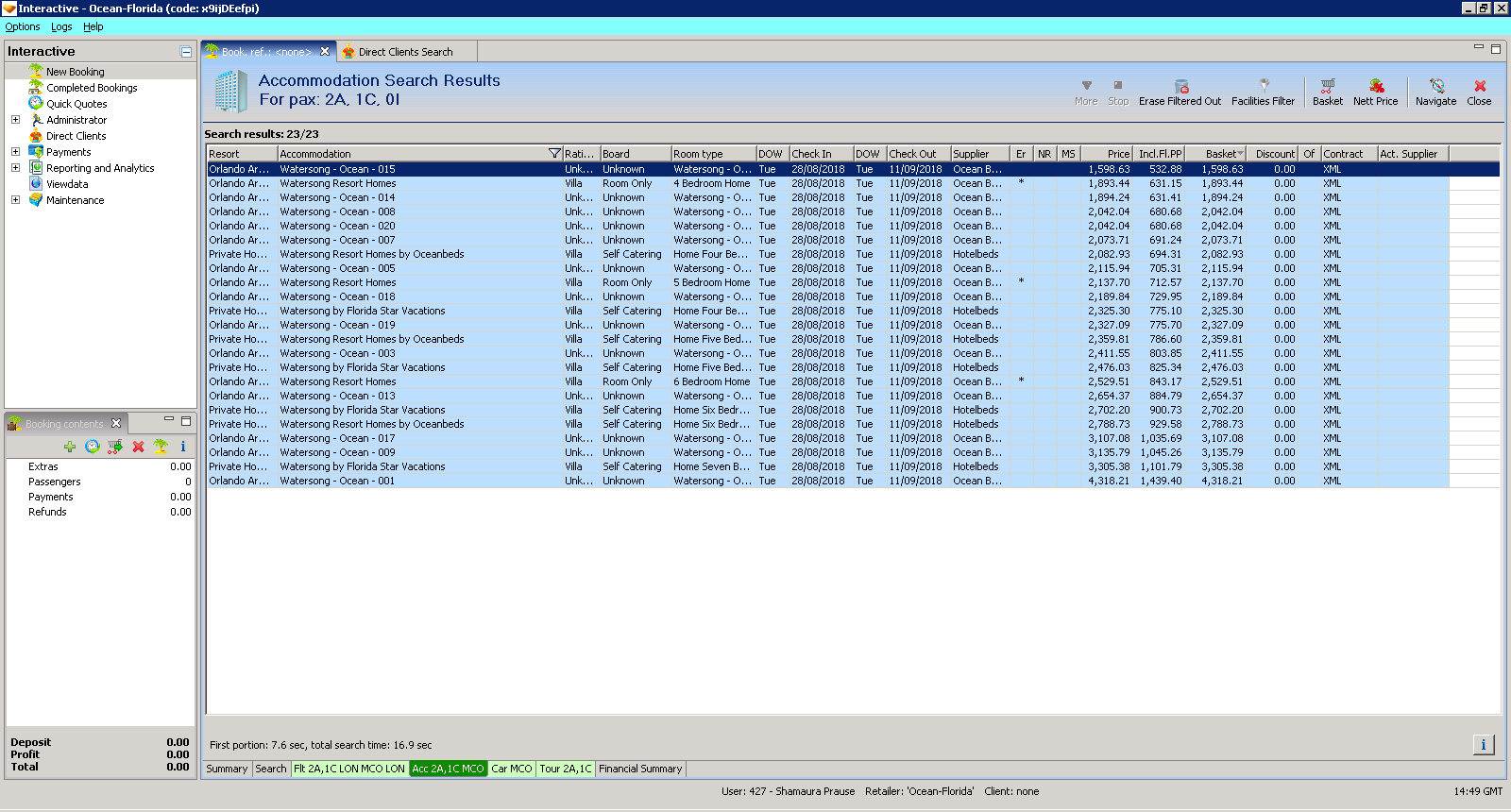Screen dimensions: 1511x812
Task: Select Watersong - Ocean - 014 row
Action: (827, 197)
